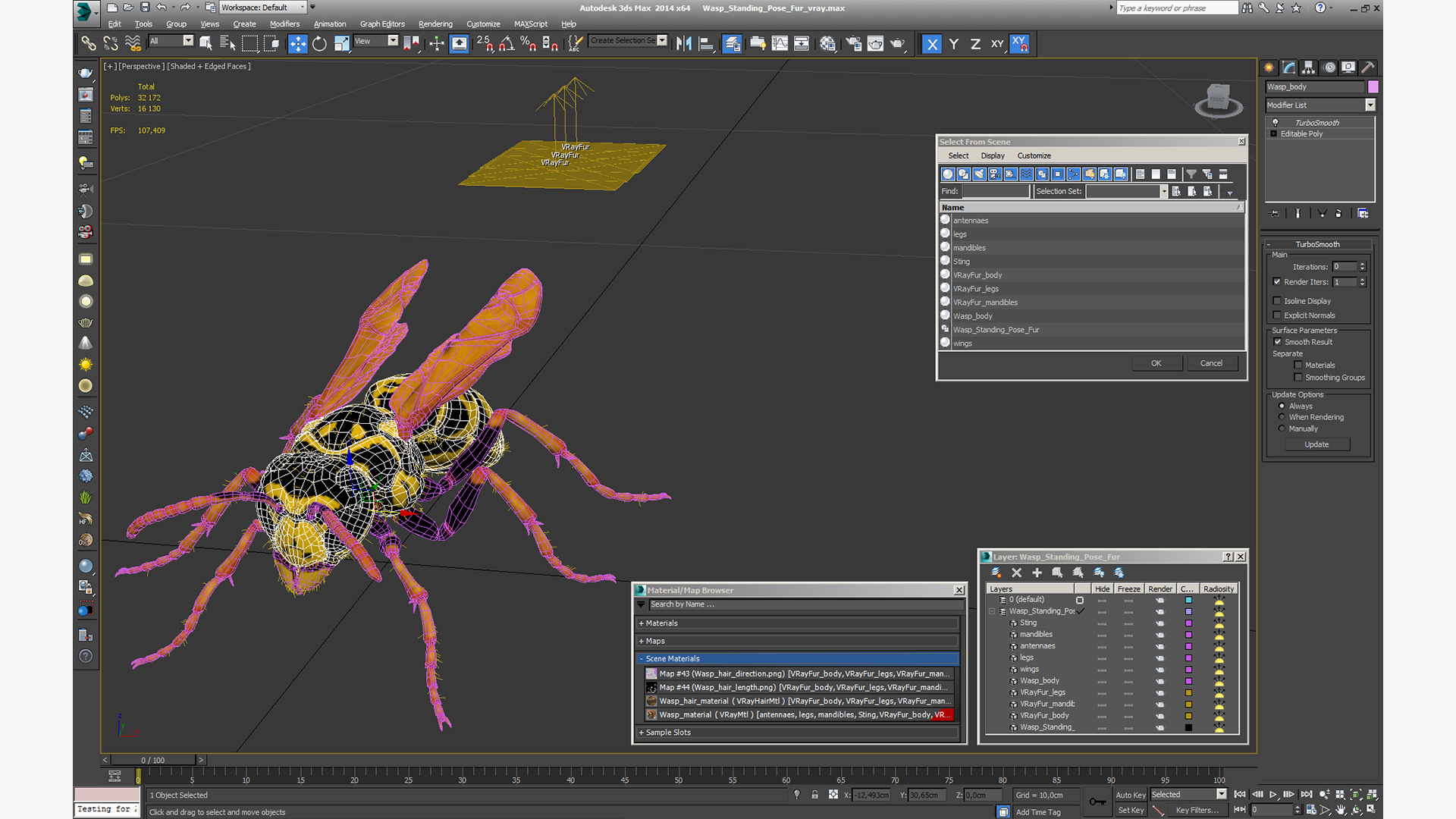Open the Material Editor toolbar icon

[827, 43]
